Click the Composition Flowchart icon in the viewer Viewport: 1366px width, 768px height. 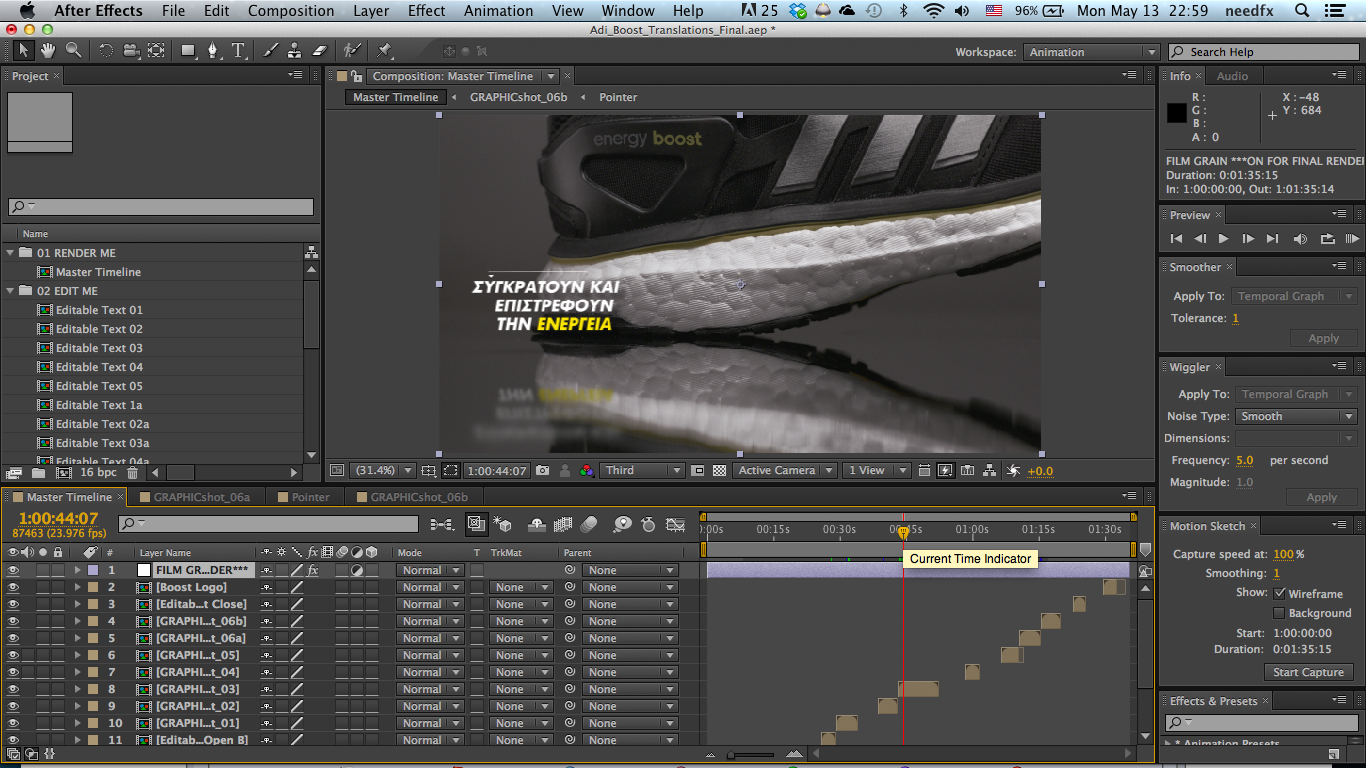pos(990,470)
